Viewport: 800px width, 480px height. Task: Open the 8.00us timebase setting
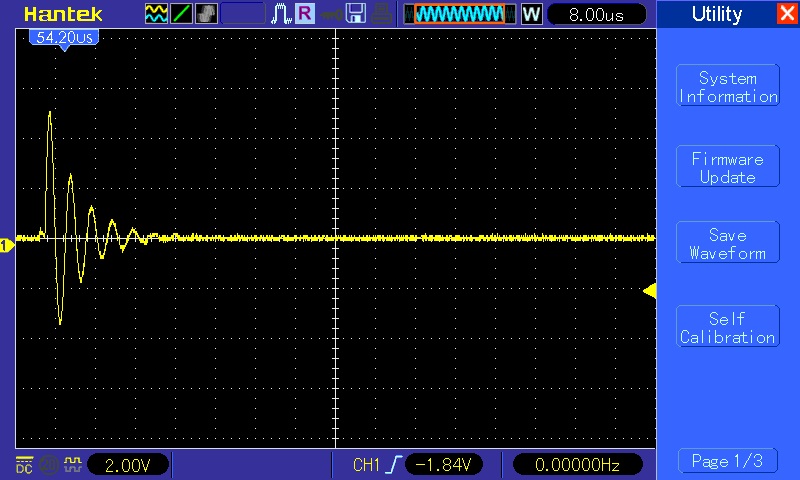(x=598, y=14)
